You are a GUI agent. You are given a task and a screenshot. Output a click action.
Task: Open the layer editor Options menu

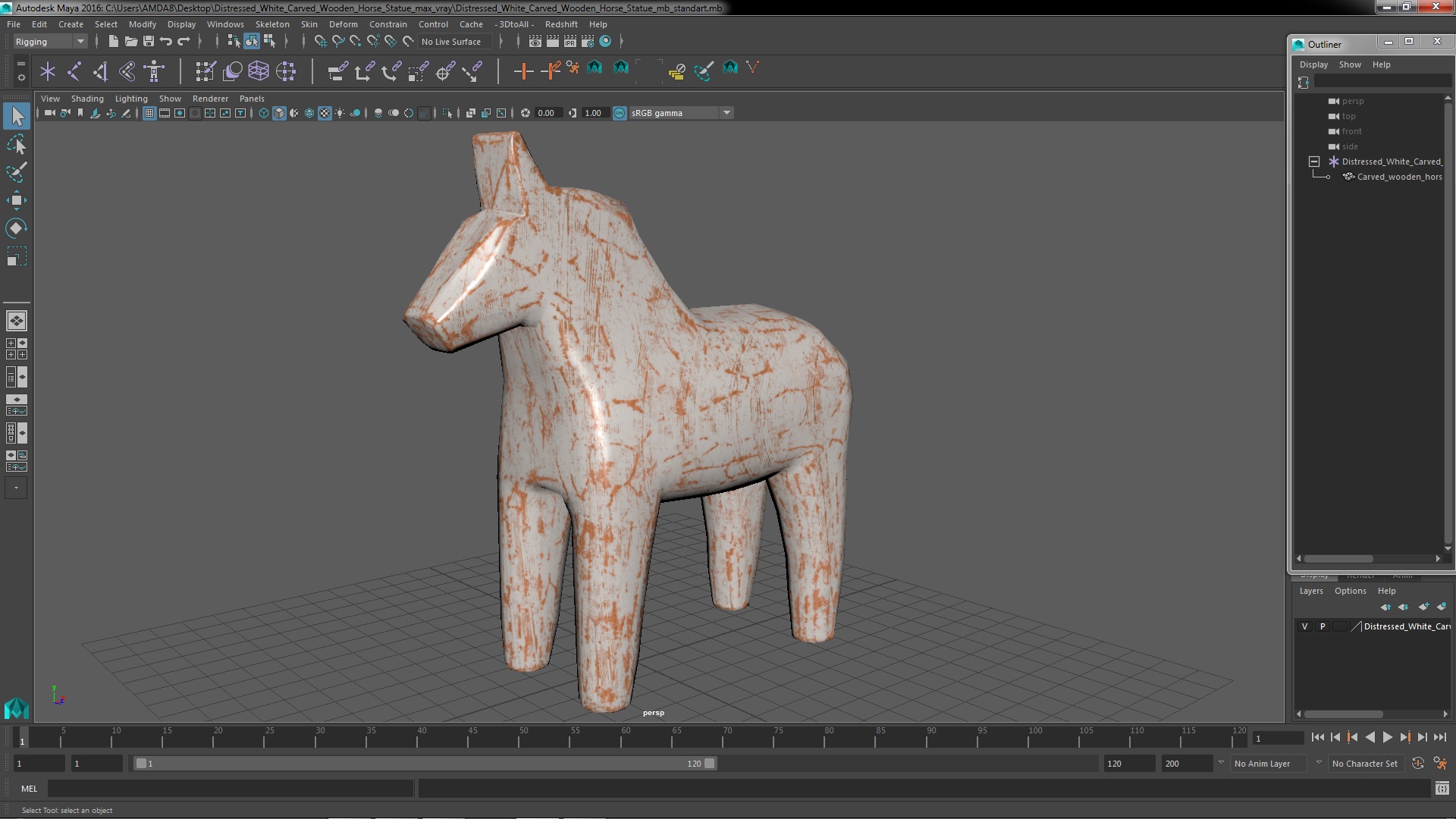point(1350,591)
